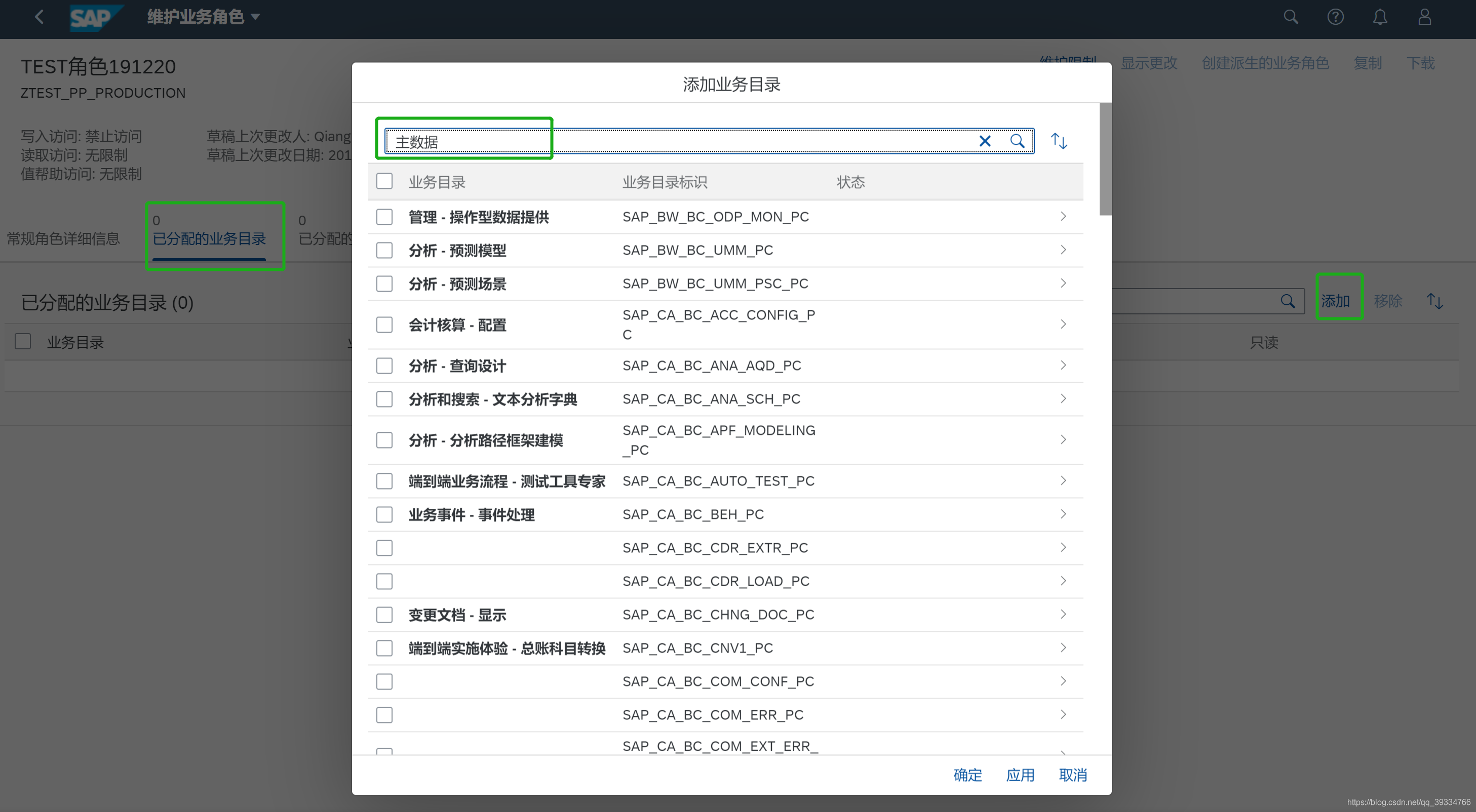Click search magnifier in dialog search field
Screen dimensions: 1476x812
pyautogui.click(x=1017, y=141)
